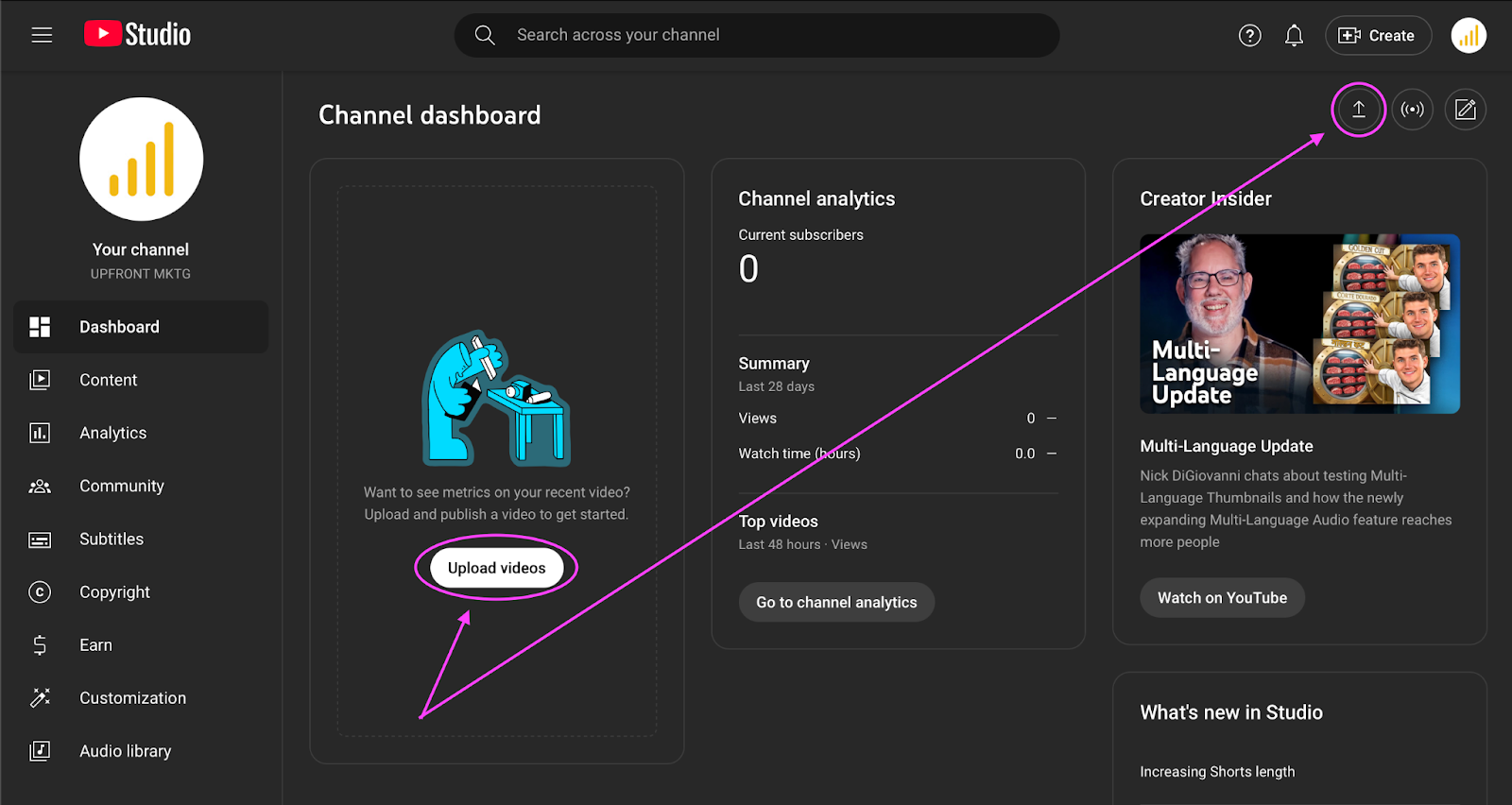
Task: Click the Top videos heading
Action: tap(779, 522)
